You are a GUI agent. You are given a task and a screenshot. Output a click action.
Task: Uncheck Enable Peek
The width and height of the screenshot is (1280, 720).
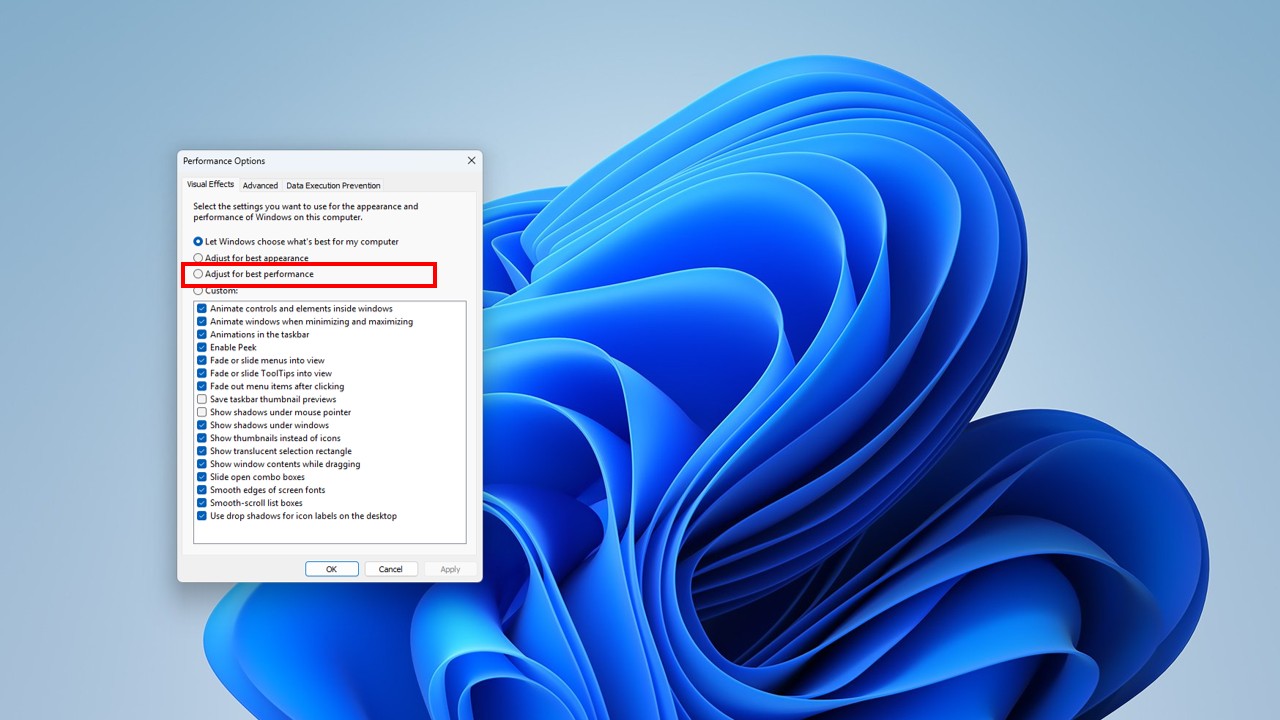coord(202,348)
